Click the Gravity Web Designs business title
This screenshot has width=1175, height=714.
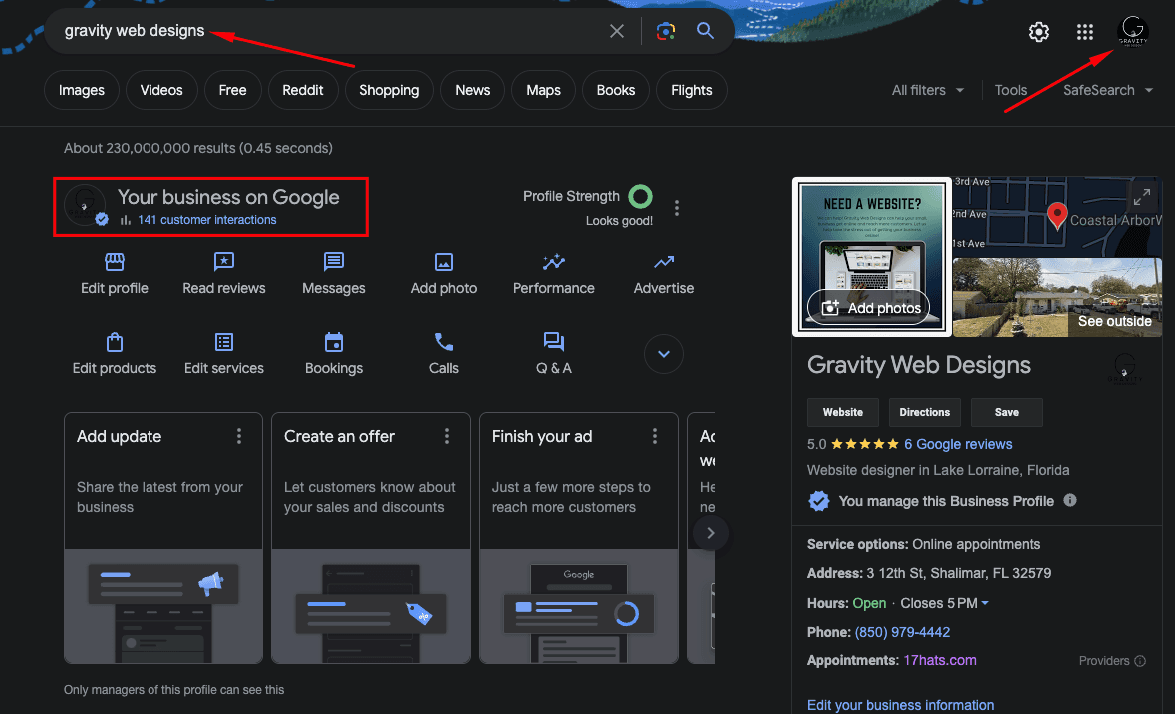(919, 365)
